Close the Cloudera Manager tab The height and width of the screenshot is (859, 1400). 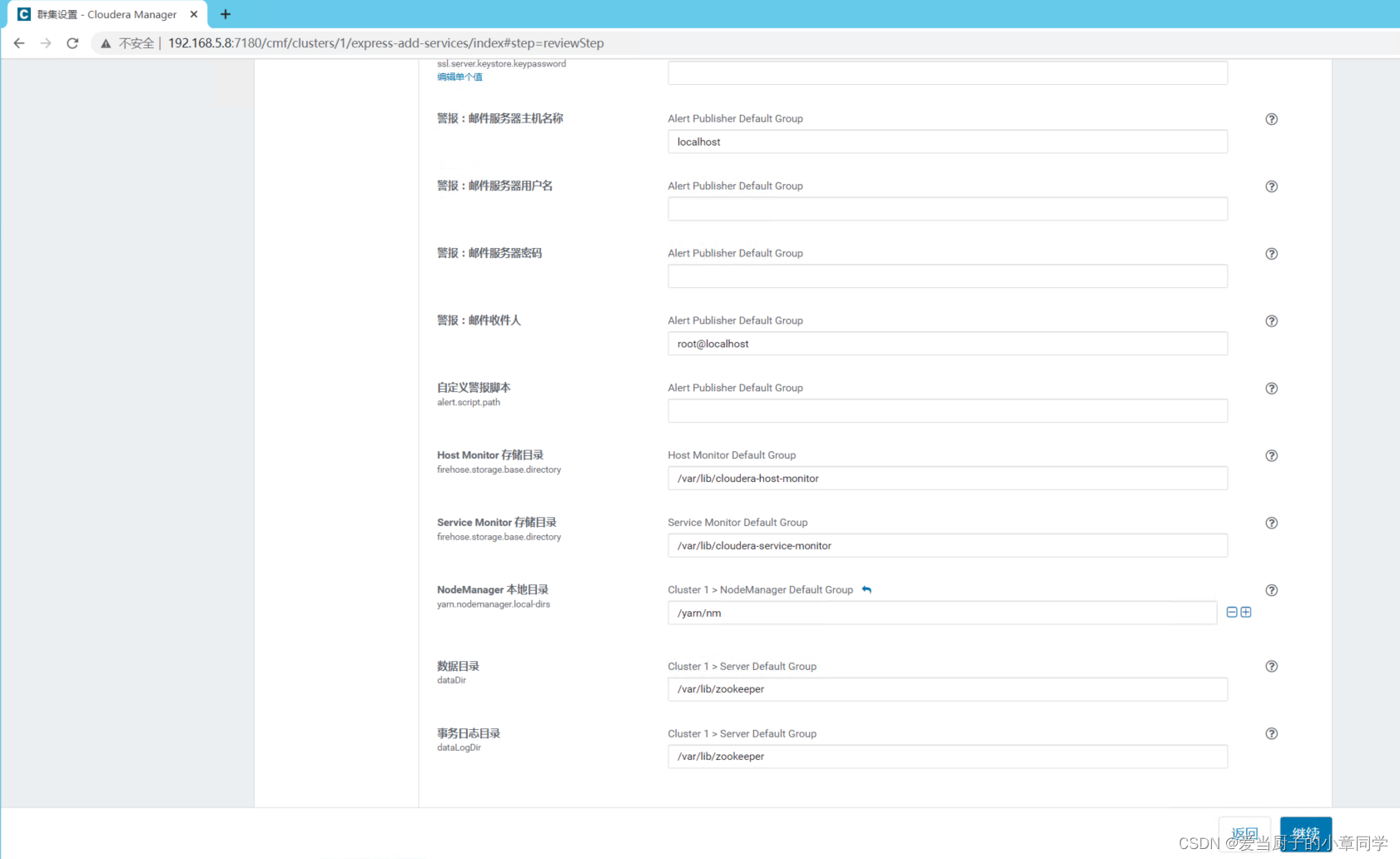point(194,14)
